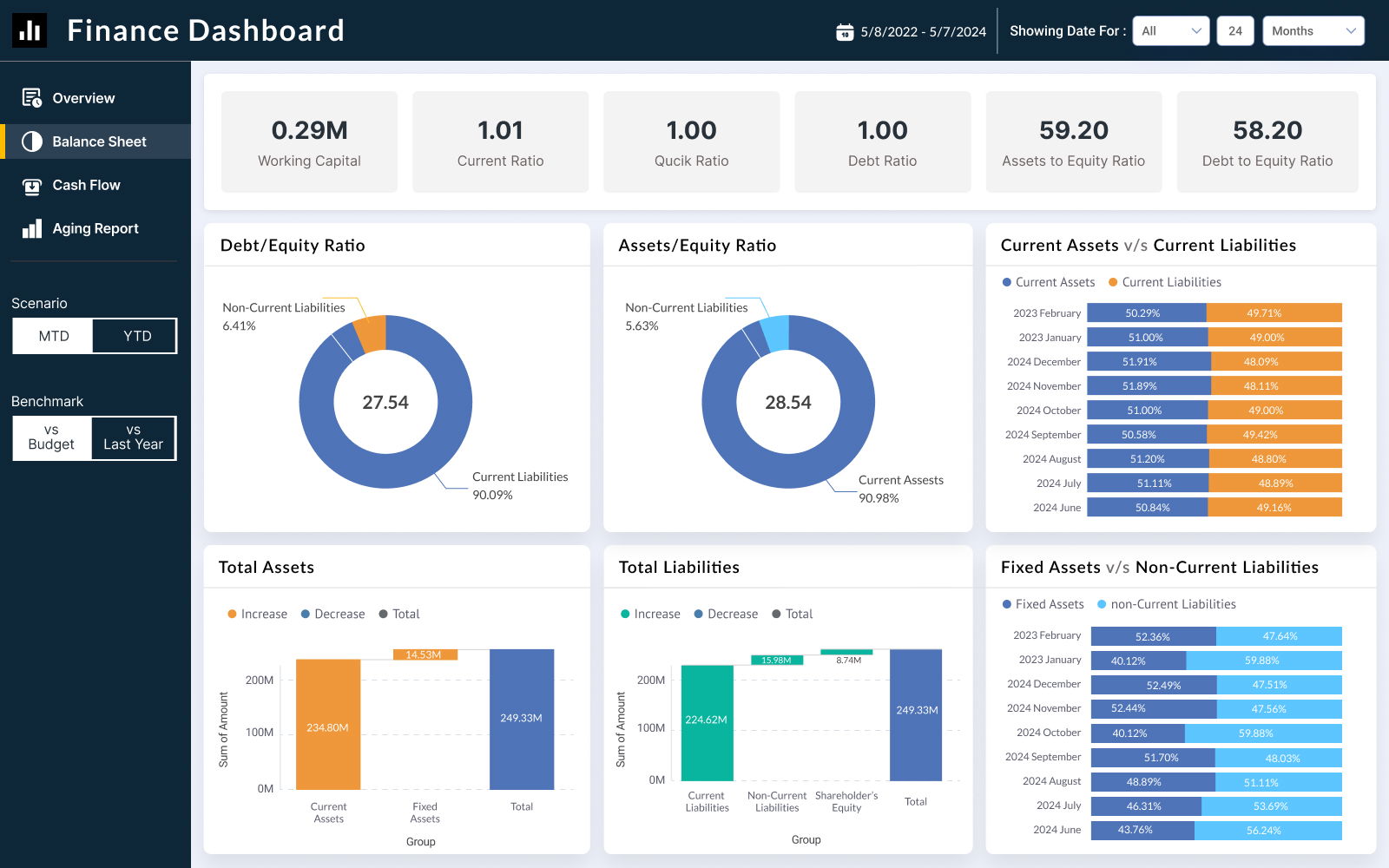Switch scenario to MTD
Viewport: 1389px width, 868px height.
tap(53, 336)
